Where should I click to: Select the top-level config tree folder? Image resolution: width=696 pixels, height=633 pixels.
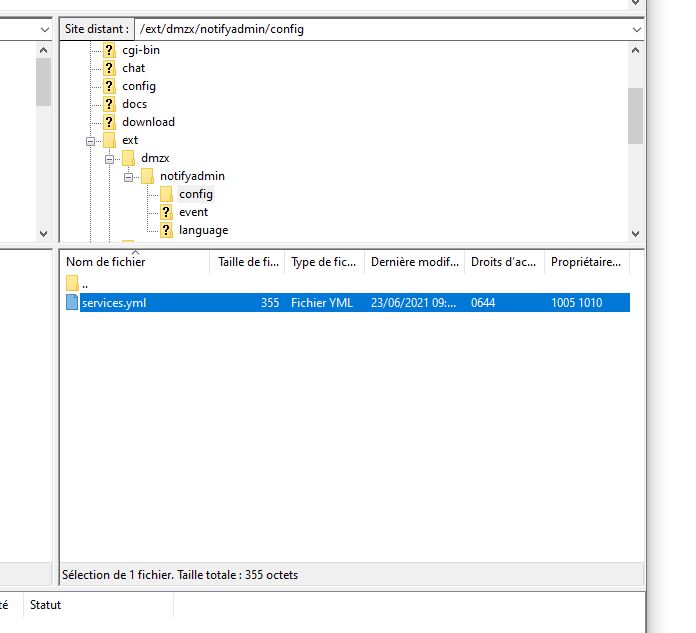coord(139,86)
